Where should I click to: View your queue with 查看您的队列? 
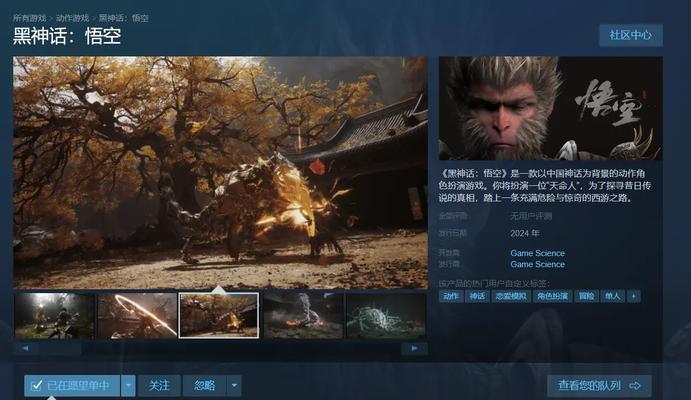pyautogui.click(x=599, y=385)
